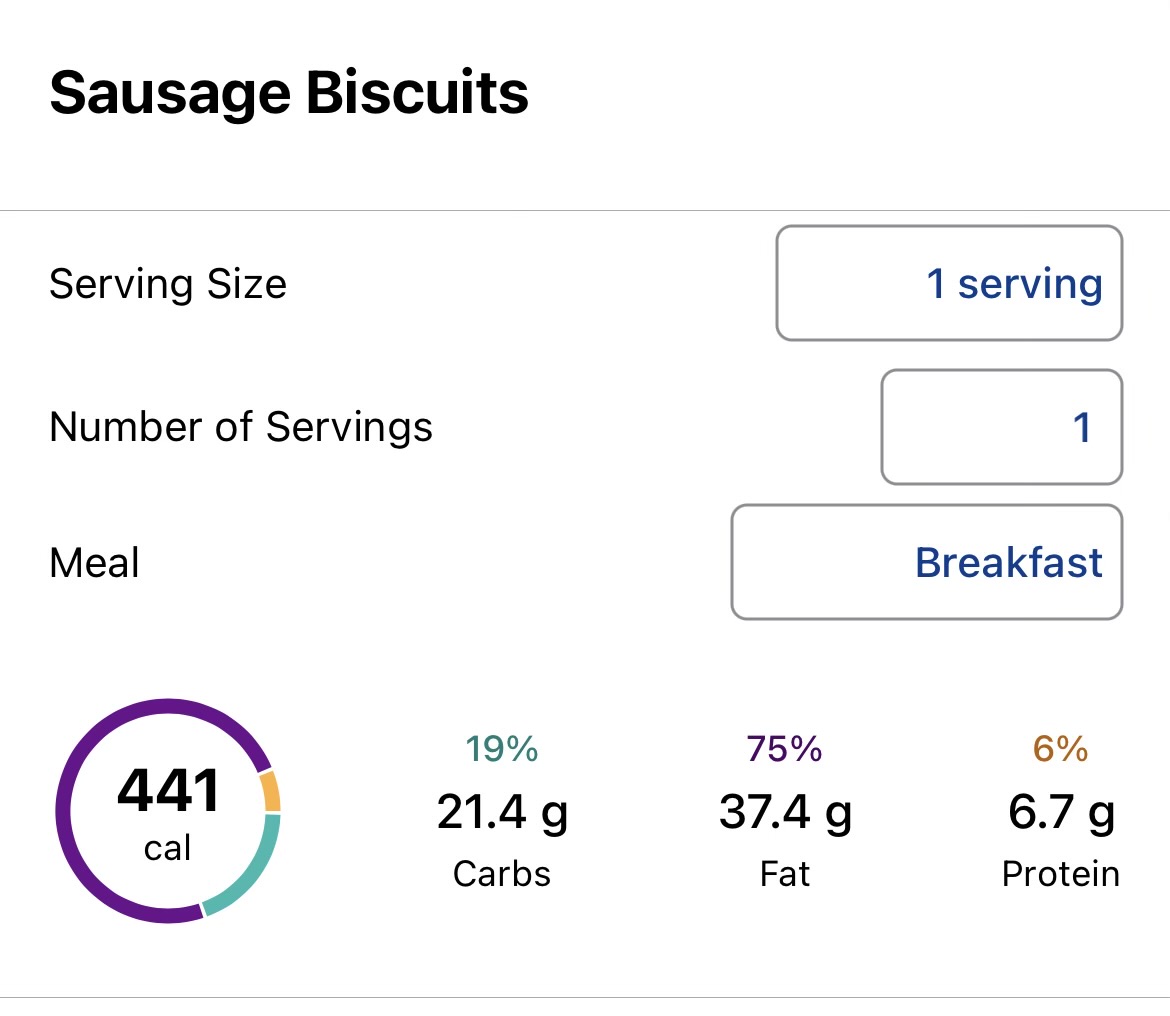This screenshot has height=1016, width=1170.
Task: Tap the 21.4 g carbs amount
Action: [x=502, y=812]
